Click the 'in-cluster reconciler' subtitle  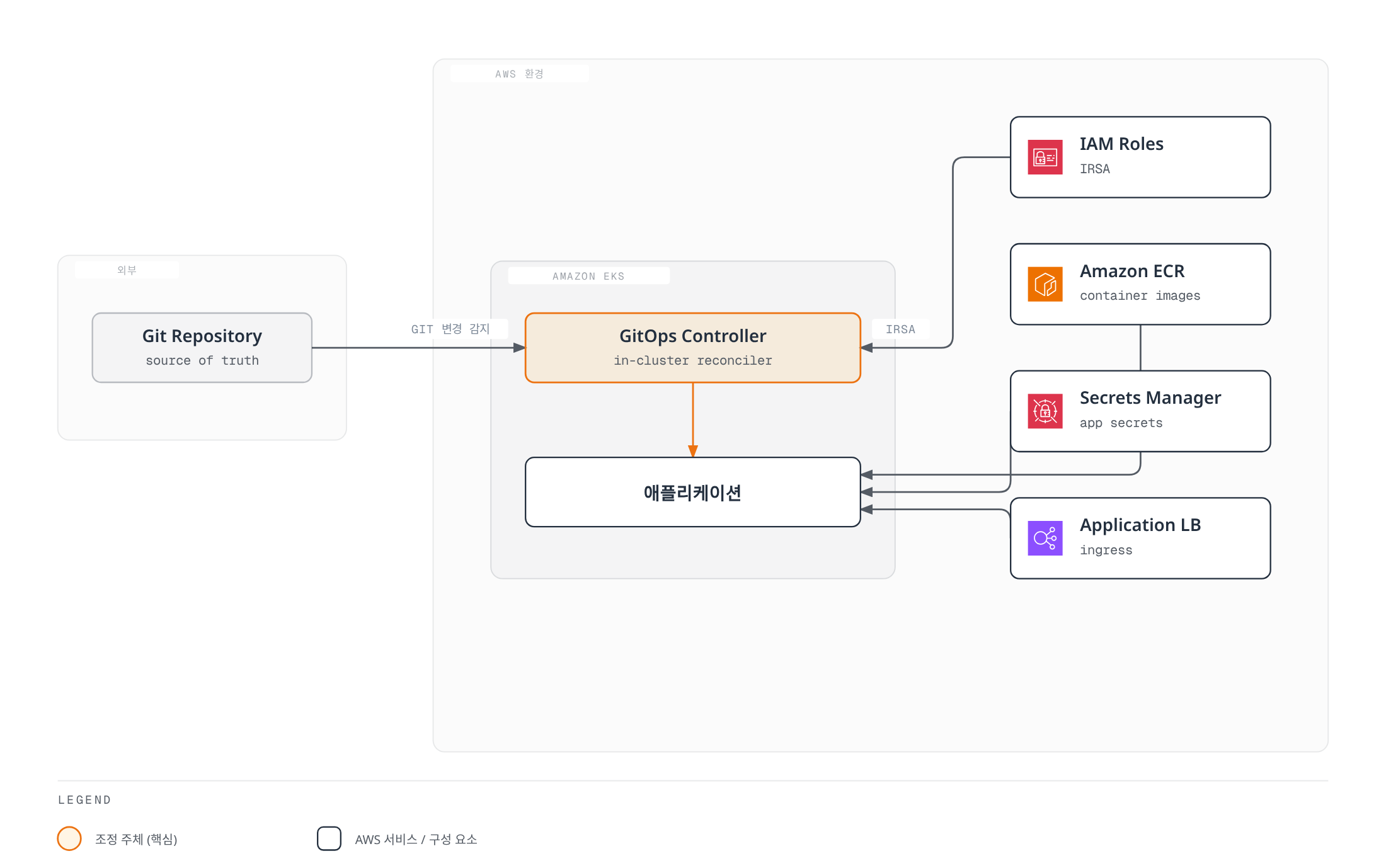pos(693,361)
